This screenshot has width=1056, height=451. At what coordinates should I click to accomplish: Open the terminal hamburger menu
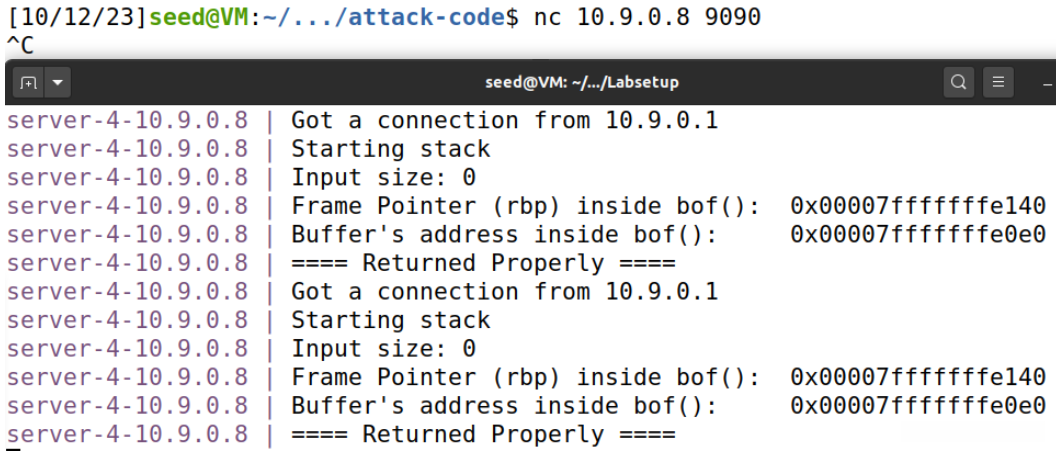tap(997, 82)
